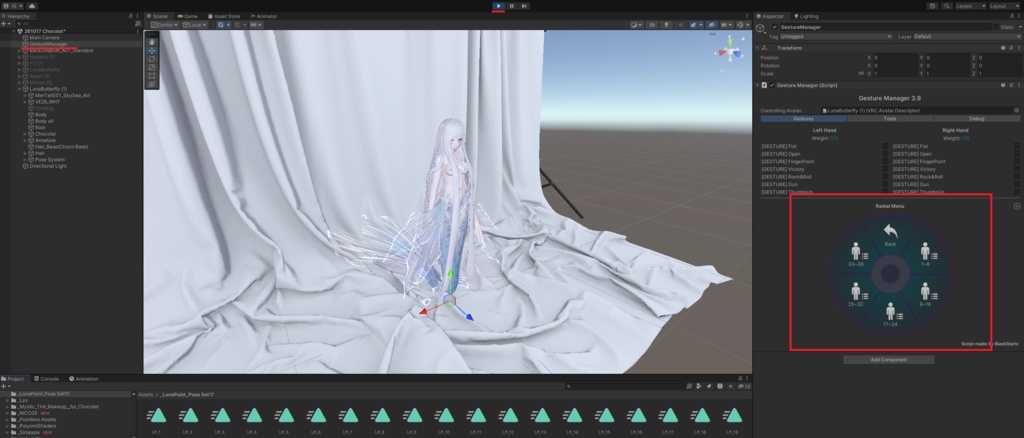Viewport: 1024px width, 438px height.
Task: Enable left hand Fist gesture checkbox
Action: (x=885, y=146)
